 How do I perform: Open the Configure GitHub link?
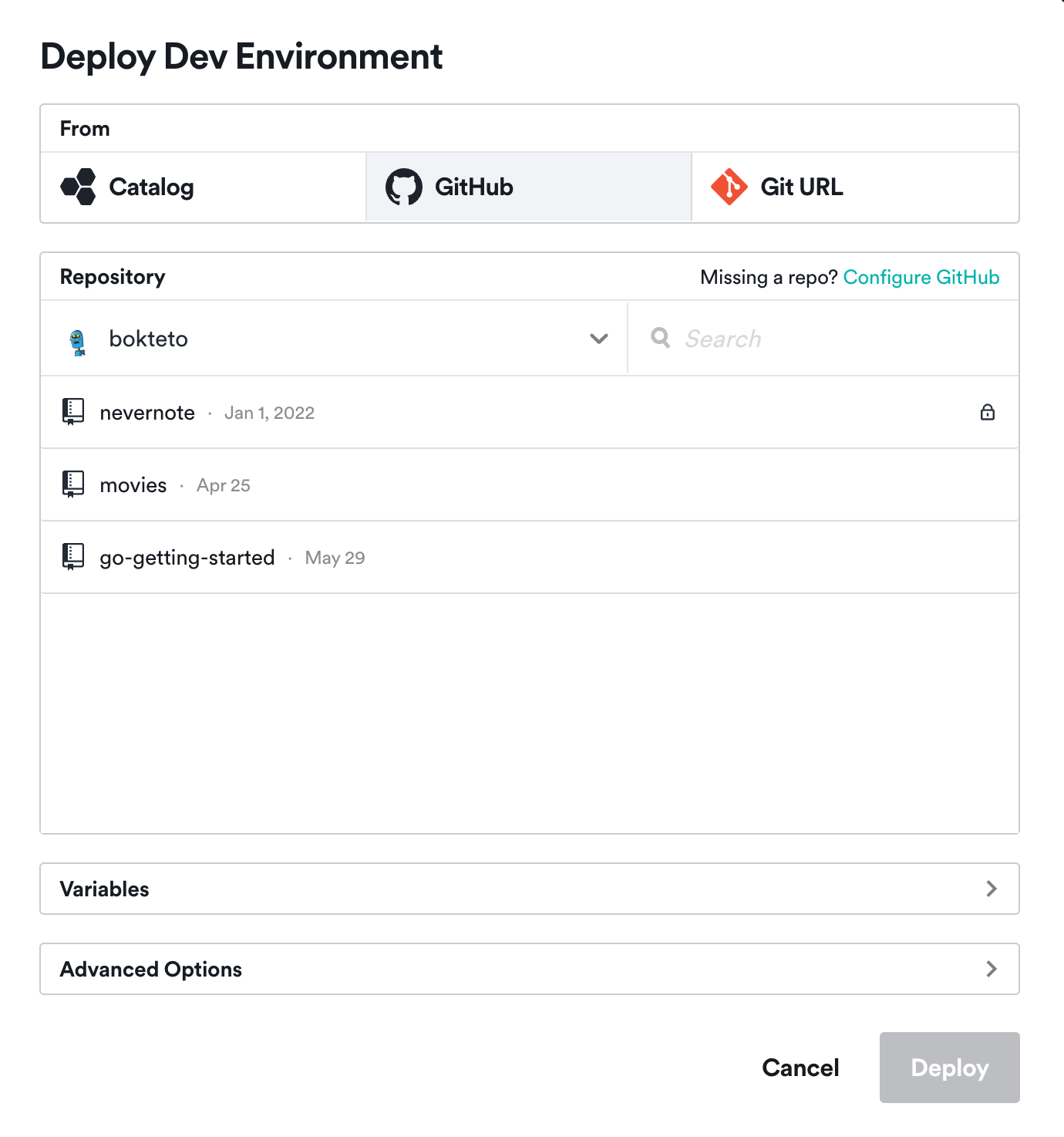[x=922, y=277]
